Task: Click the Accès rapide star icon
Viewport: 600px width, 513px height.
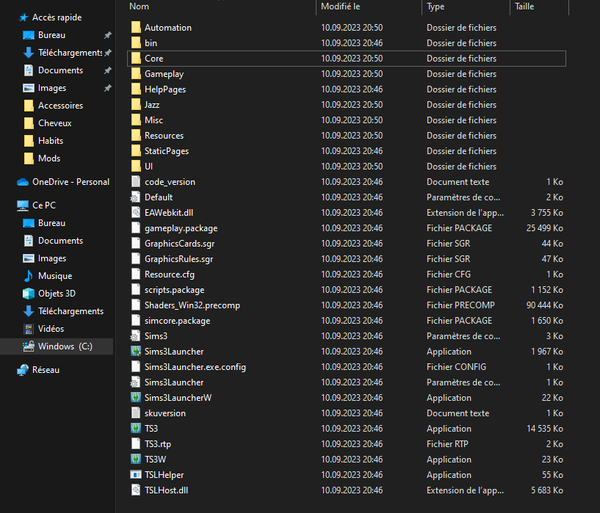Action: pyautogui.click(x=24, y=18)
